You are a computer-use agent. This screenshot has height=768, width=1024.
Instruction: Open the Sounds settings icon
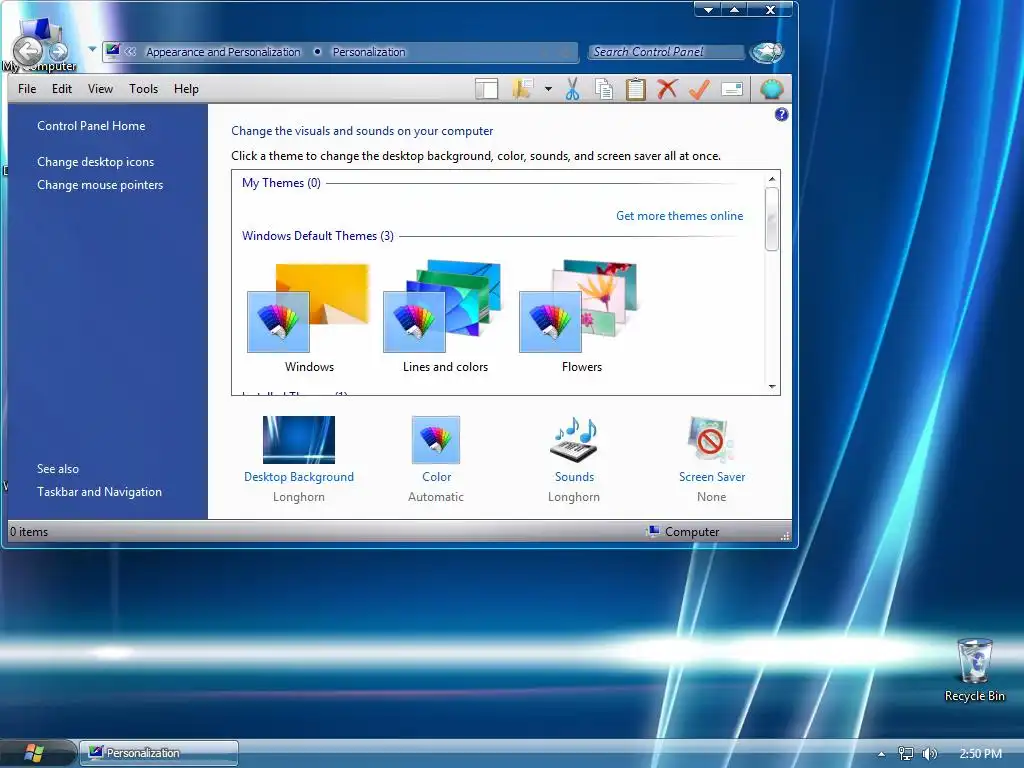574,440
